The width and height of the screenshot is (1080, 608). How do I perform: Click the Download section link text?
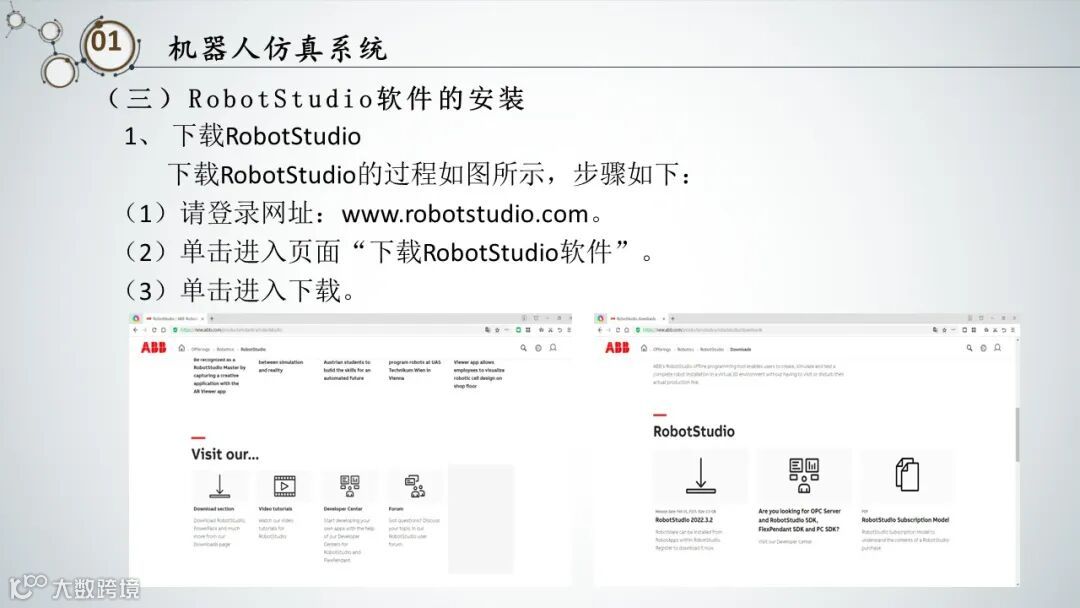click(x=214, y=509)
